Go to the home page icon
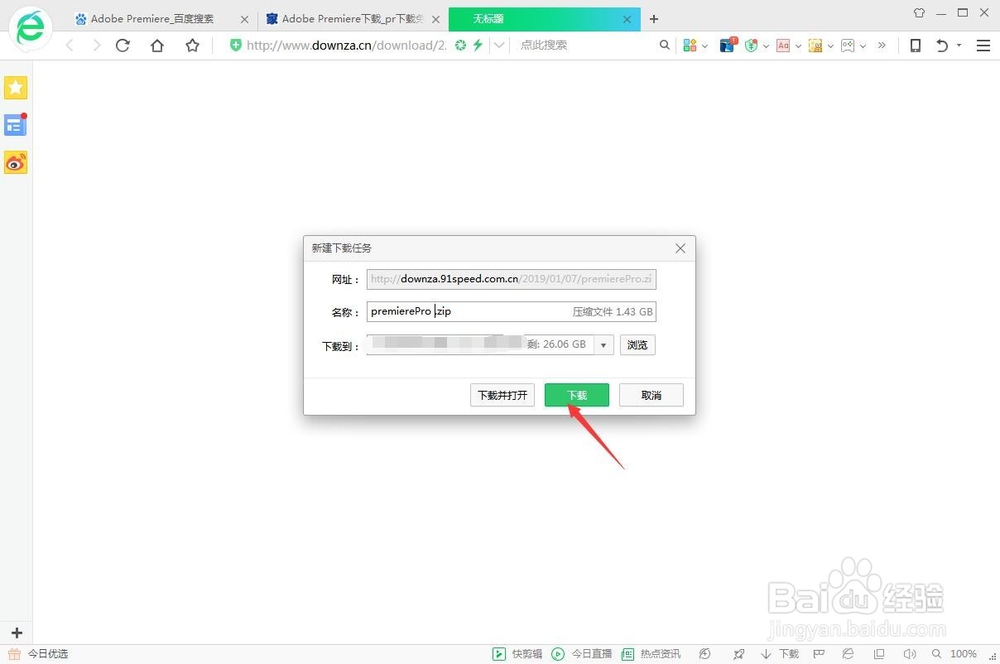 tap(157, 45)
